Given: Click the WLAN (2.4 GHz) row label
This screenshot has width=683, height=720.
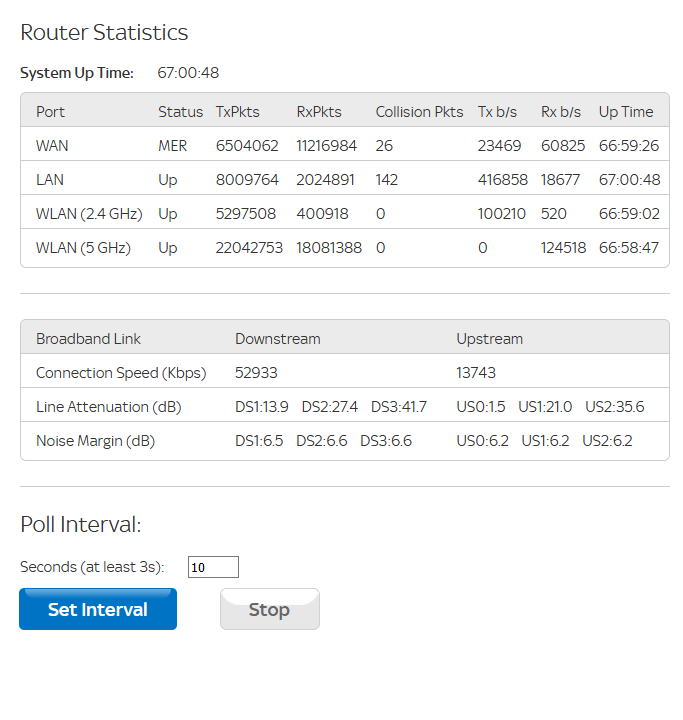Looking at the screenshot, I should pos(89,214).
